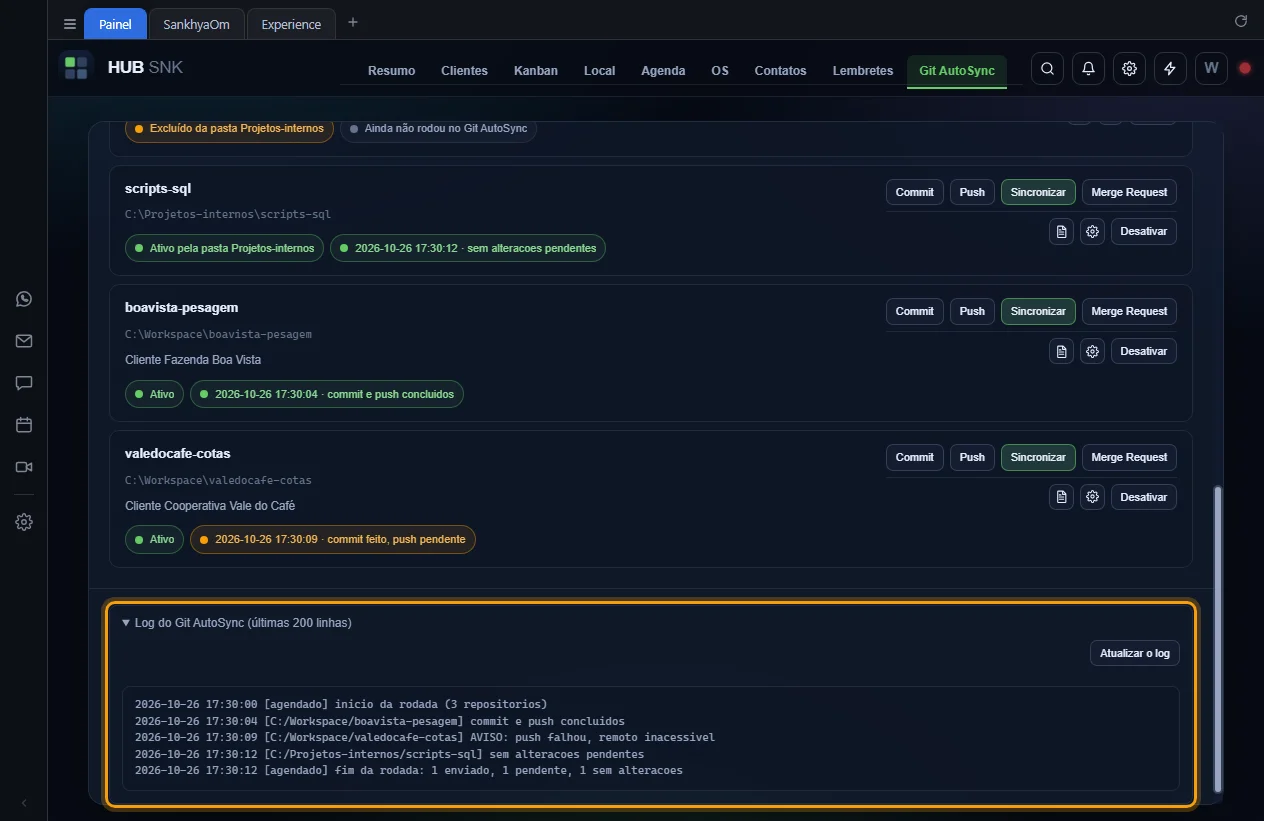Screen dimensions: 1264x821
Task: Go to the Lembretes section
Action: pyautogui.click(x=862, y=71)
